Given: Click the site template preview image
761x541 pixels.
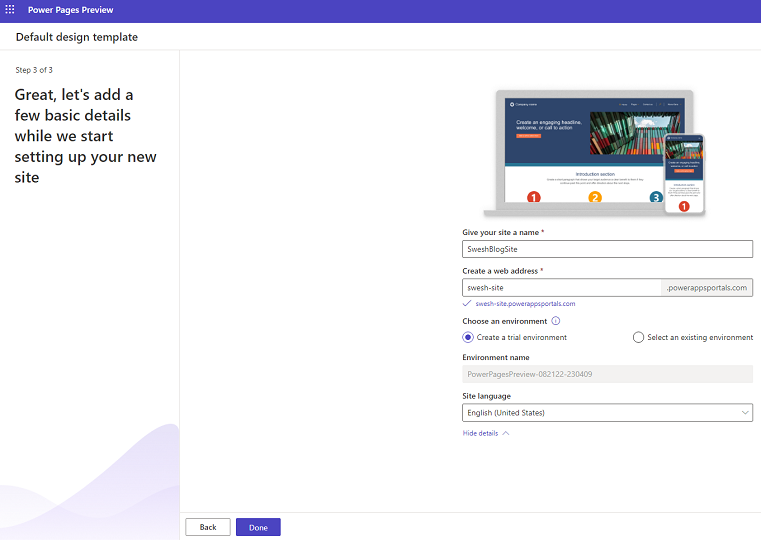Looking at the screenshot, I should click(x=595, y=153).
